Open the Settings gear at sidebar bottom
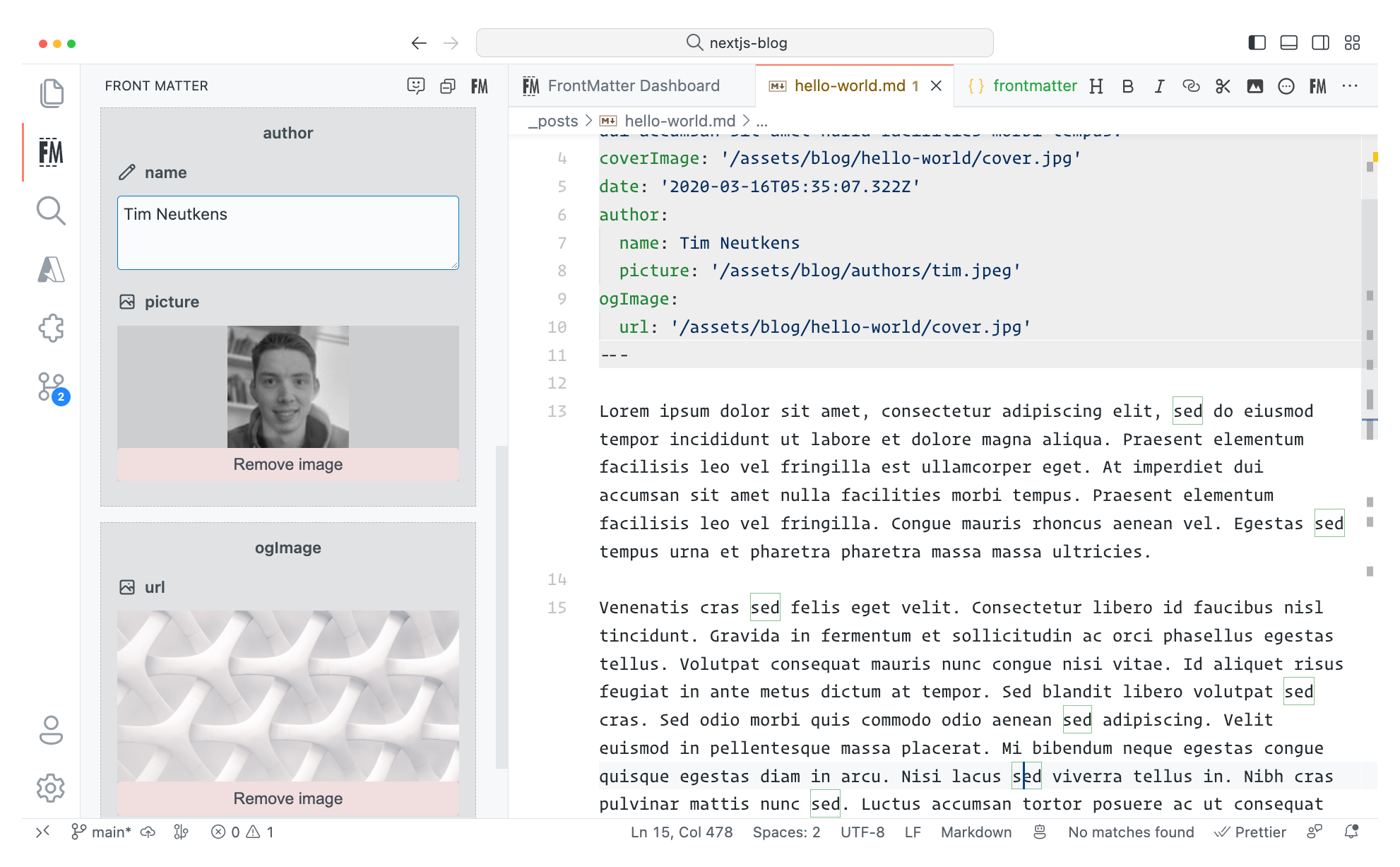The height and width of the screenshot is (867, 1400). coord(51,789)
